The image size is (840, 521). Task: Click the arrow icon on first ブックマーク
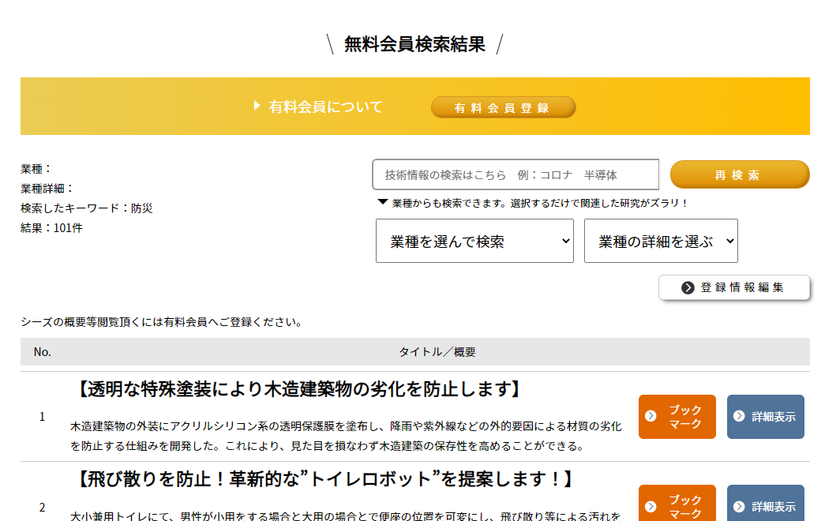(651, 416)
